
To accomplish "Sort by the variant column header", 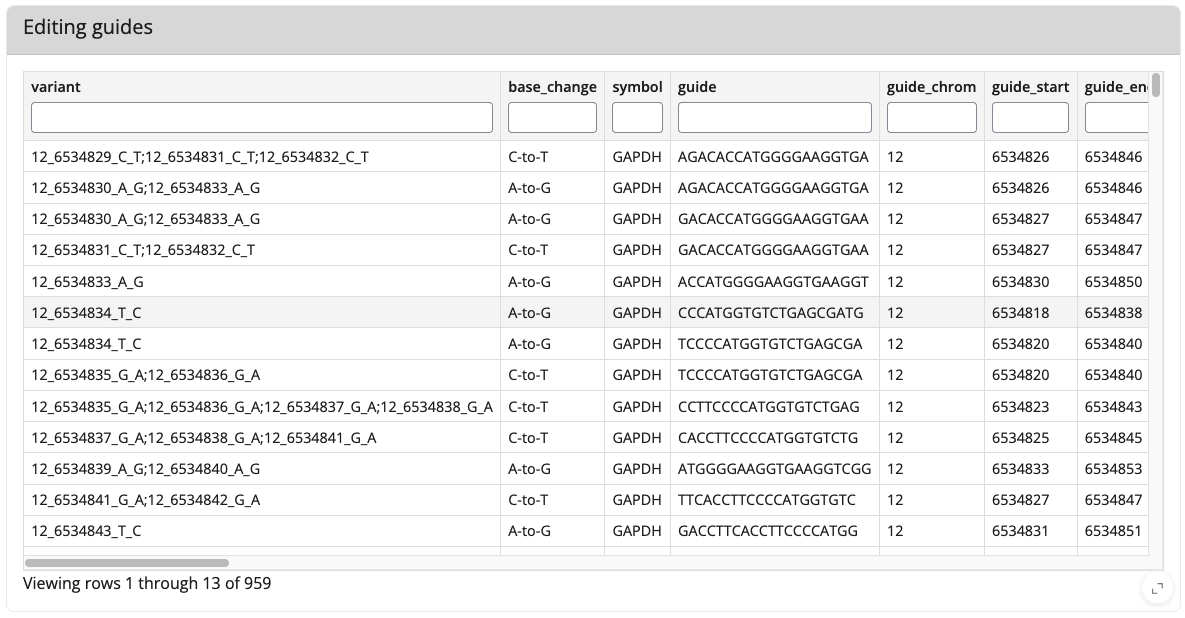I will coord(56,87).
